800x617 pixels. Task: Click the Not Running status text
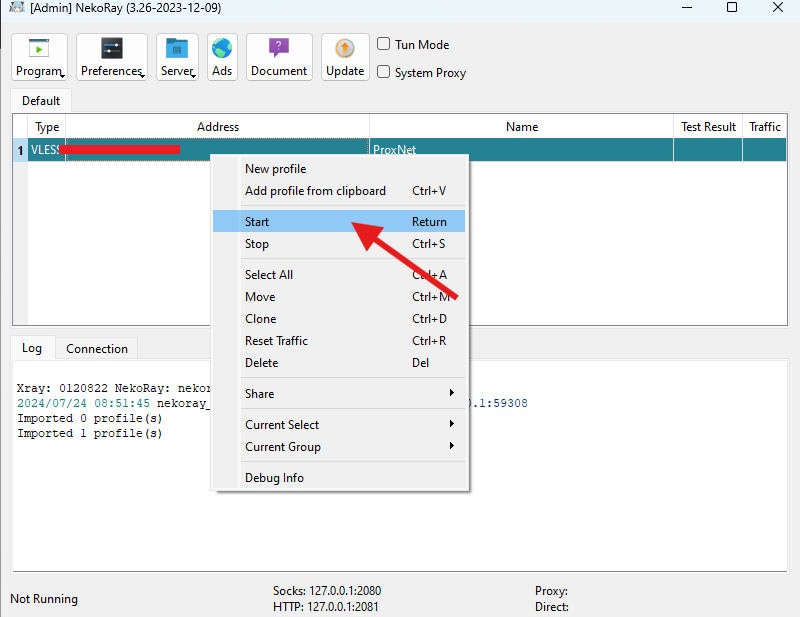[x=44, y=599]
